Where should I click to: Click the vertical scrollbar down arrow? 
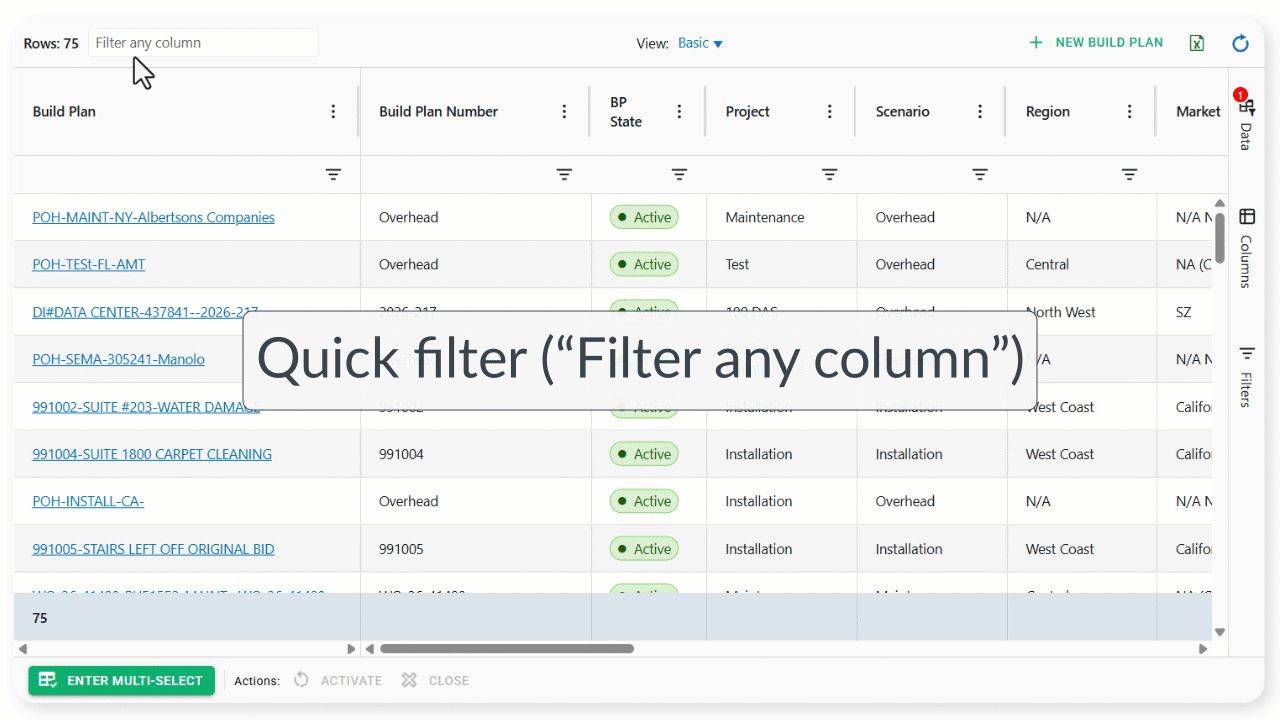click(x=1220, y=632)
